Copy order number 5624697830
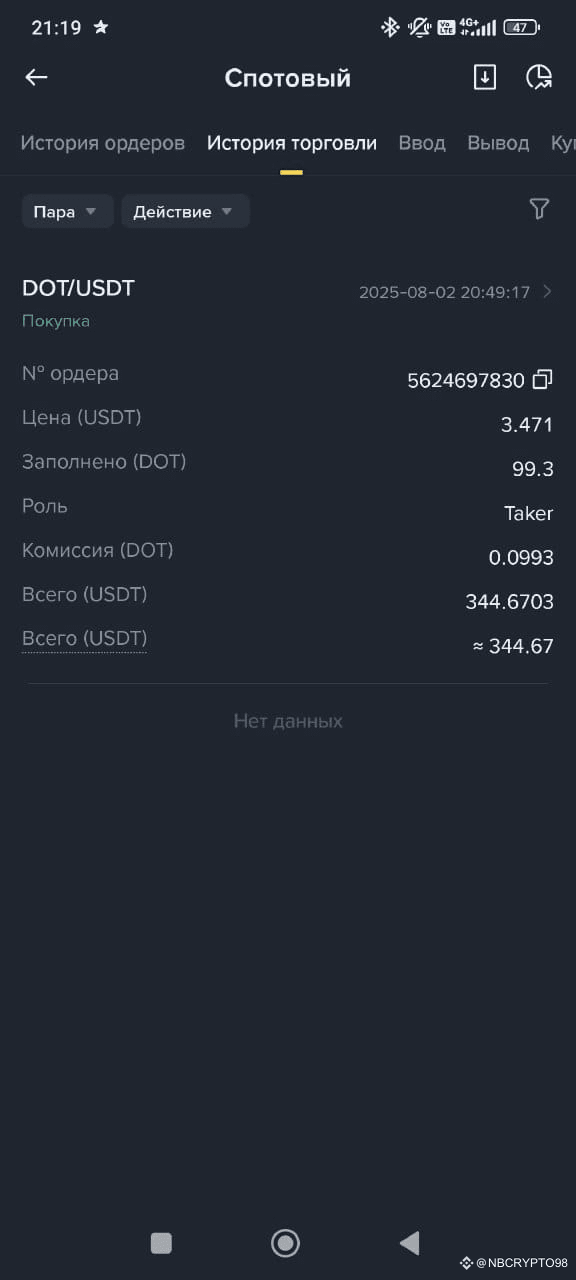 pyautogui.click(x=543, y=379)
